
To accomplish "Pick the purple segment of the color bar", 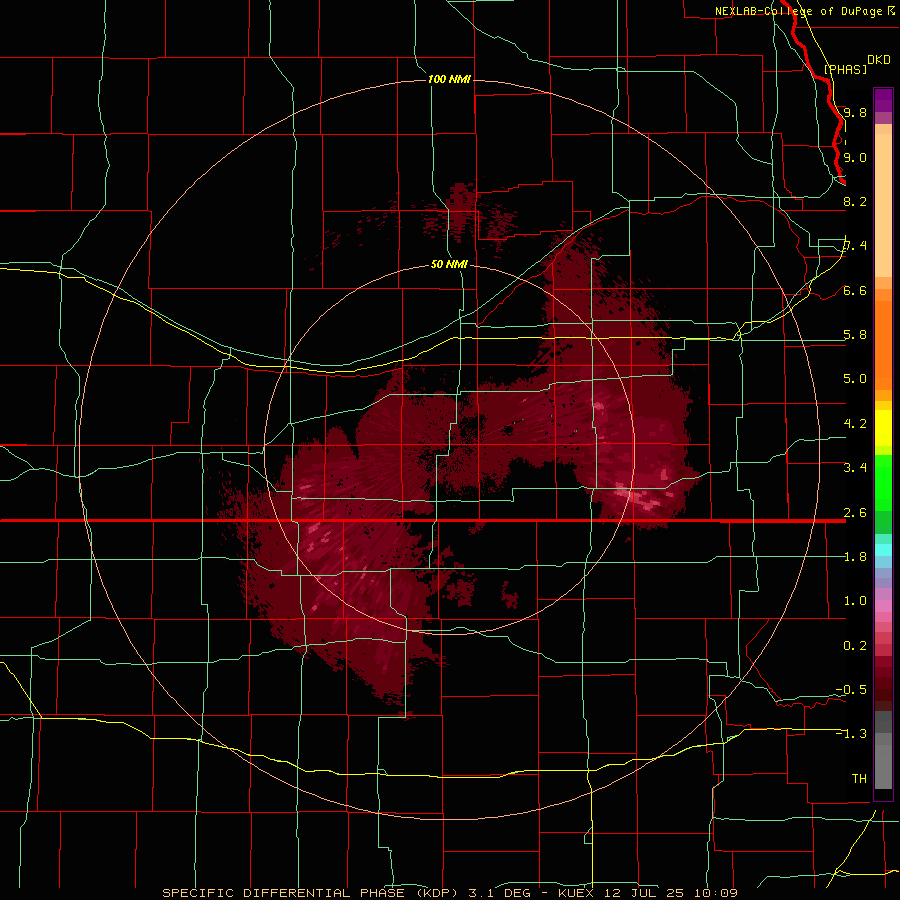I will [x=883, y=100].
